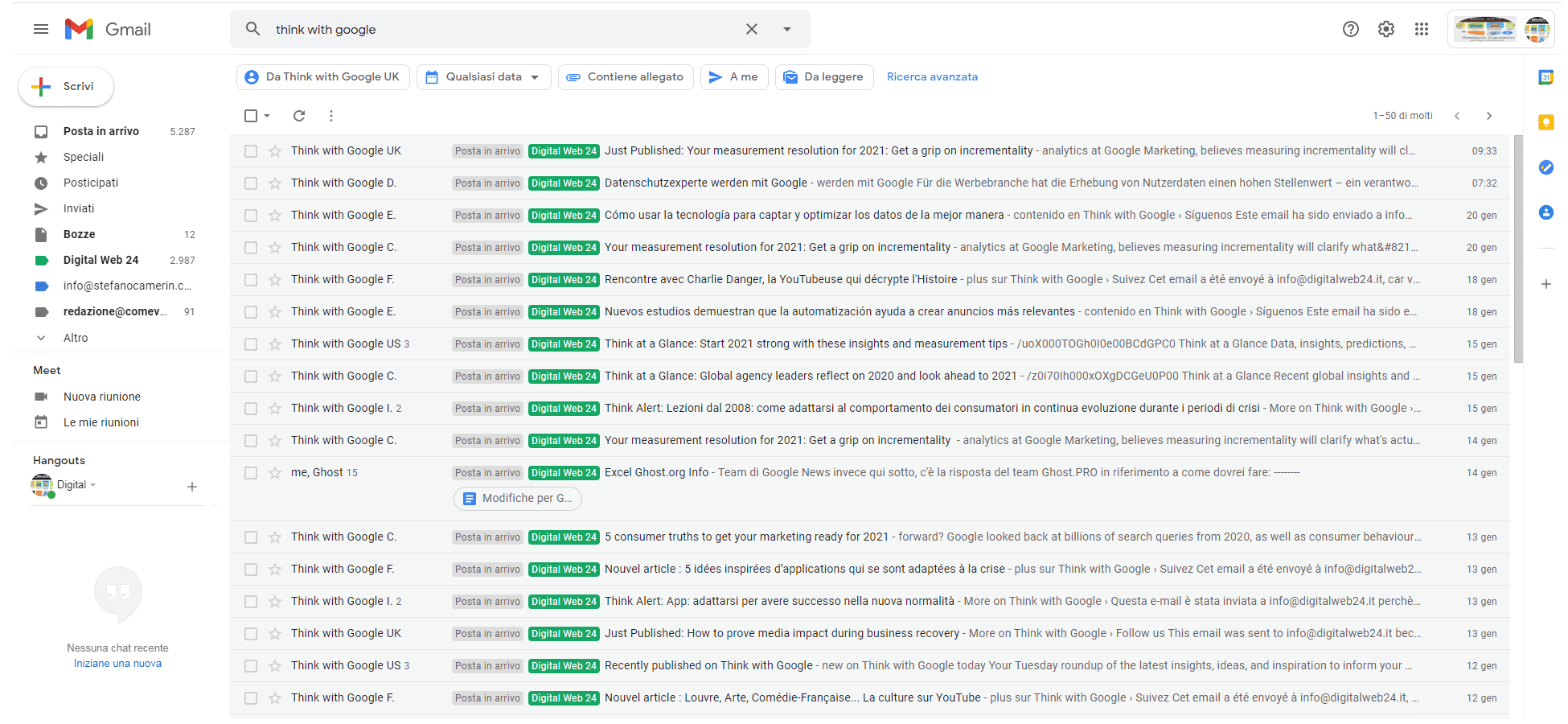Open Google Calendar in the side panel
The height and width of the screenshot is (724, 1568).
pyautogui.click(x=1545, y=77)
